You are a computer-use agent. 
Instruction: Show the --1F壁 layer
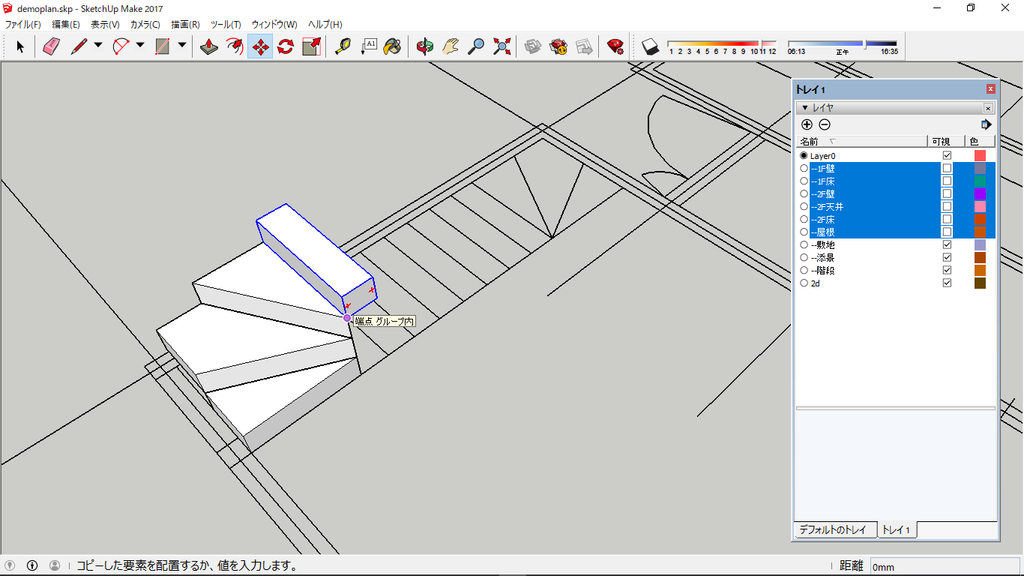(947, 168)
